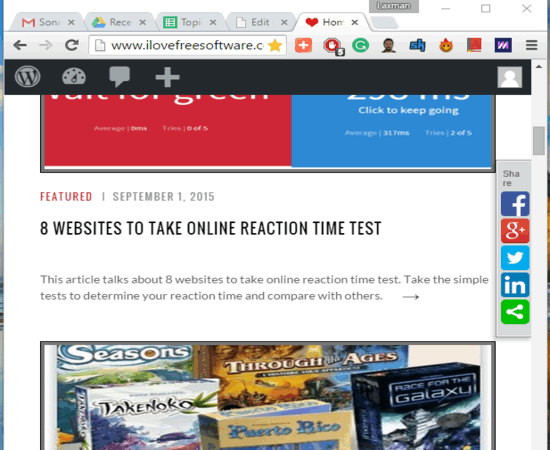The width and height of the screenshot is (550, 450).
Task: Close the Gmail tab
Action: click(71, 22)
